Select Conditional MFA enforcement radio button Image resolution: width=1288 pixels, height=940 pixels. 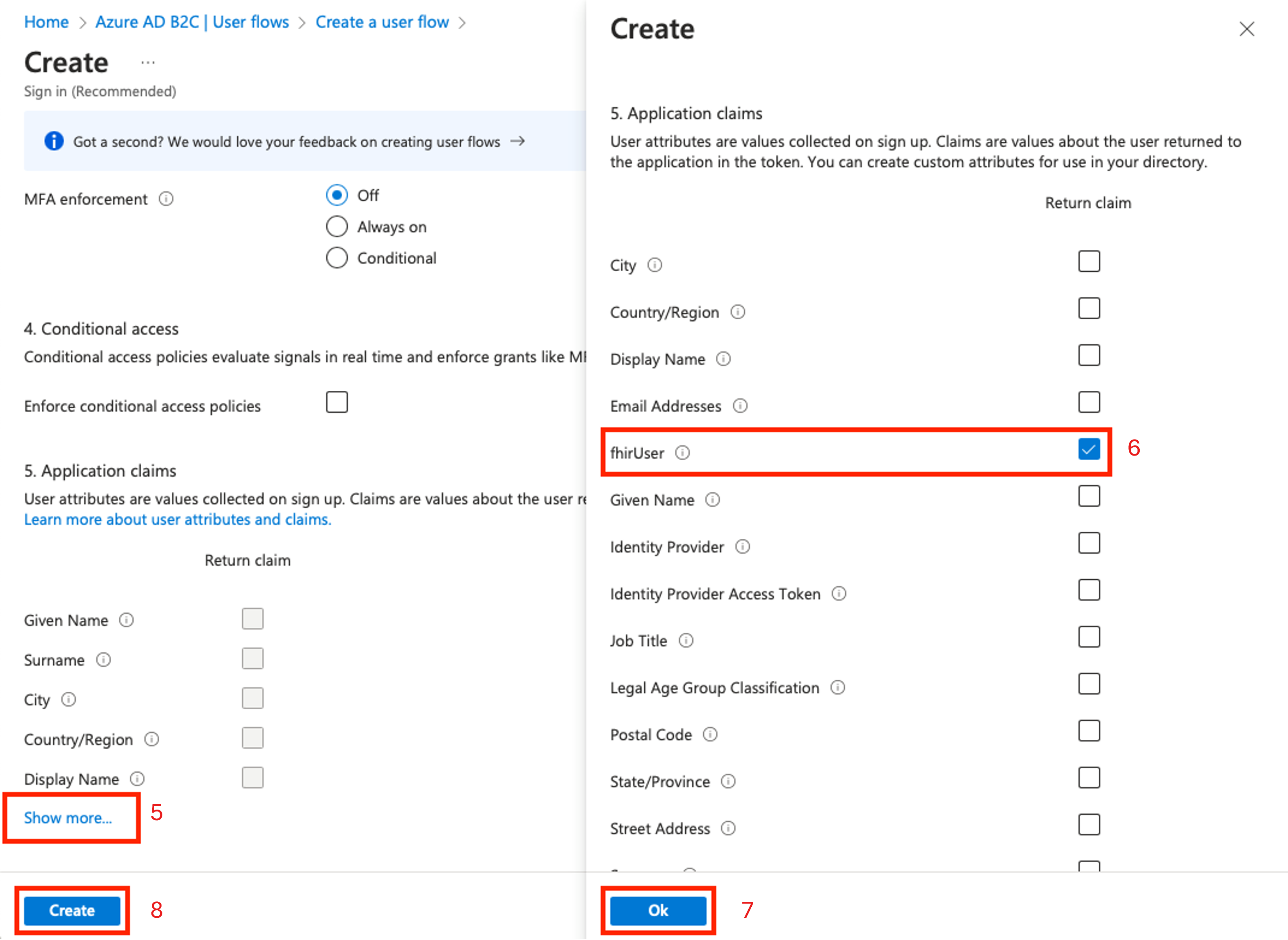pyautogui.click(x=337, y=258)
